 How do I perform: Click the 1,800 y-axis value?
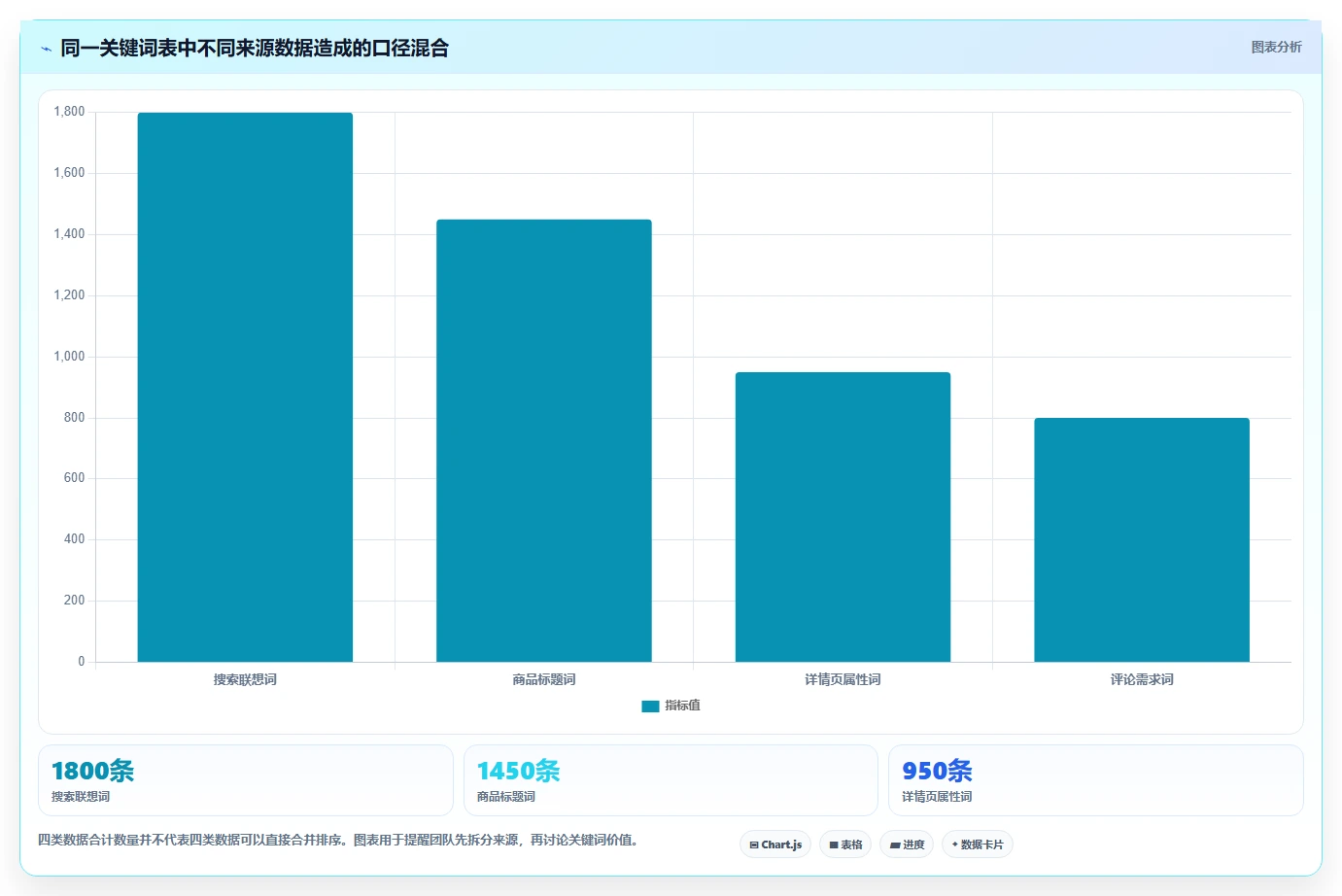pos(69,112)
